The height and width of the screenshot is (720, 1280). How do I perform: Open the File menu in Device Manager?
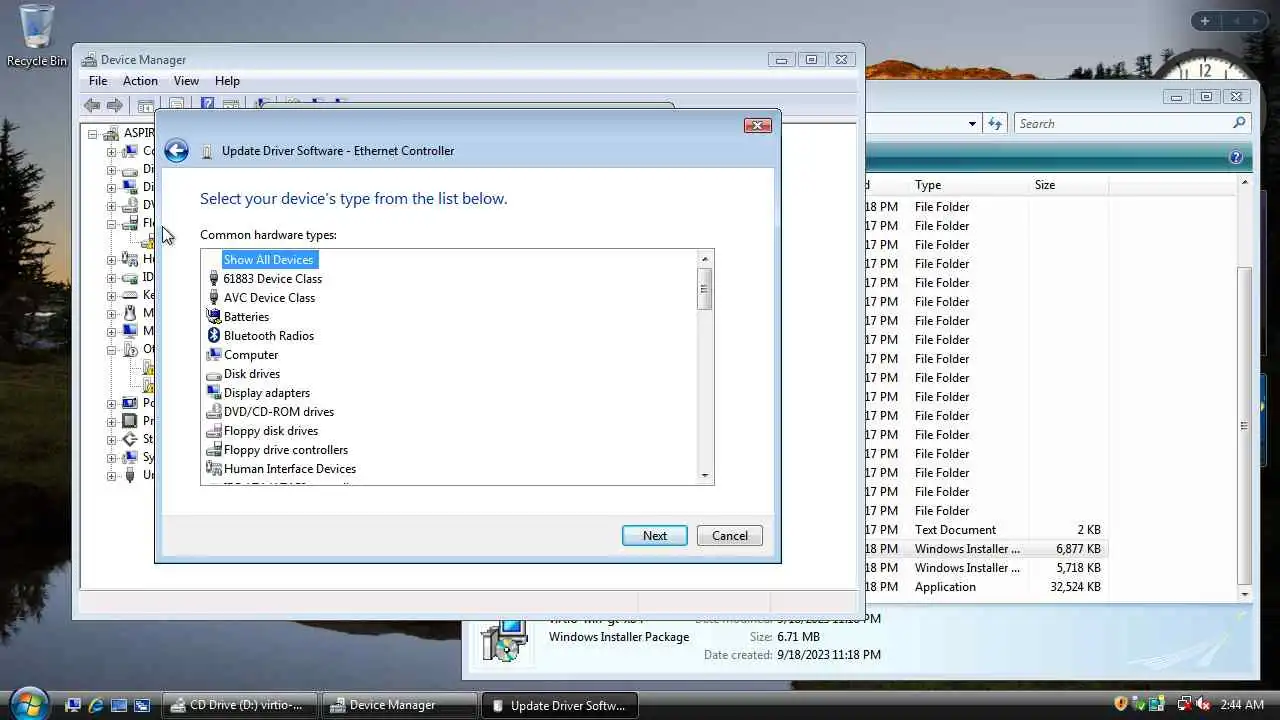98,81
